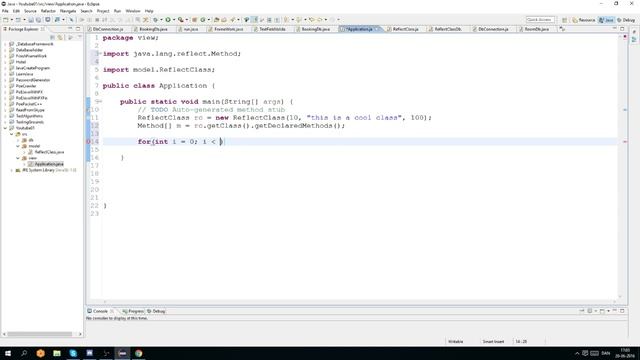Screen dimensions: 640x360
Task: Click the Debug bug toolbar icon
Action: (x=155, y=20)
